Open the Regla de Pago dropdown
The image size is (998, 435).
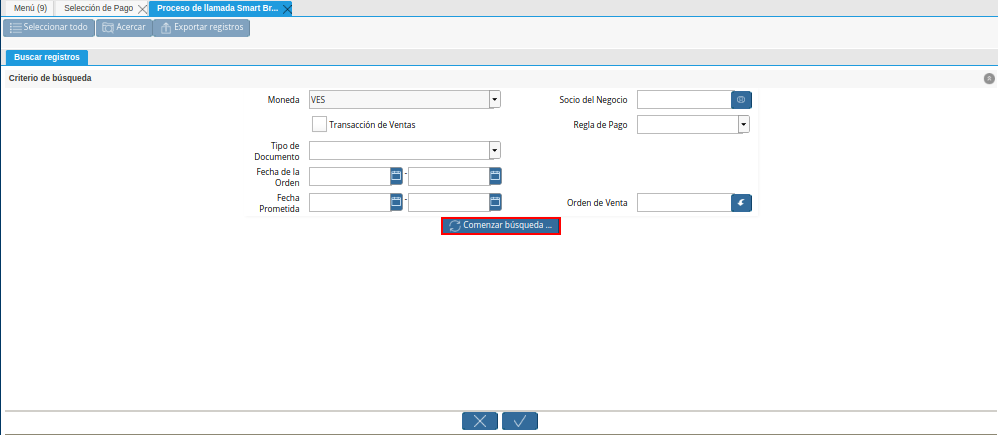pos(743,125)
